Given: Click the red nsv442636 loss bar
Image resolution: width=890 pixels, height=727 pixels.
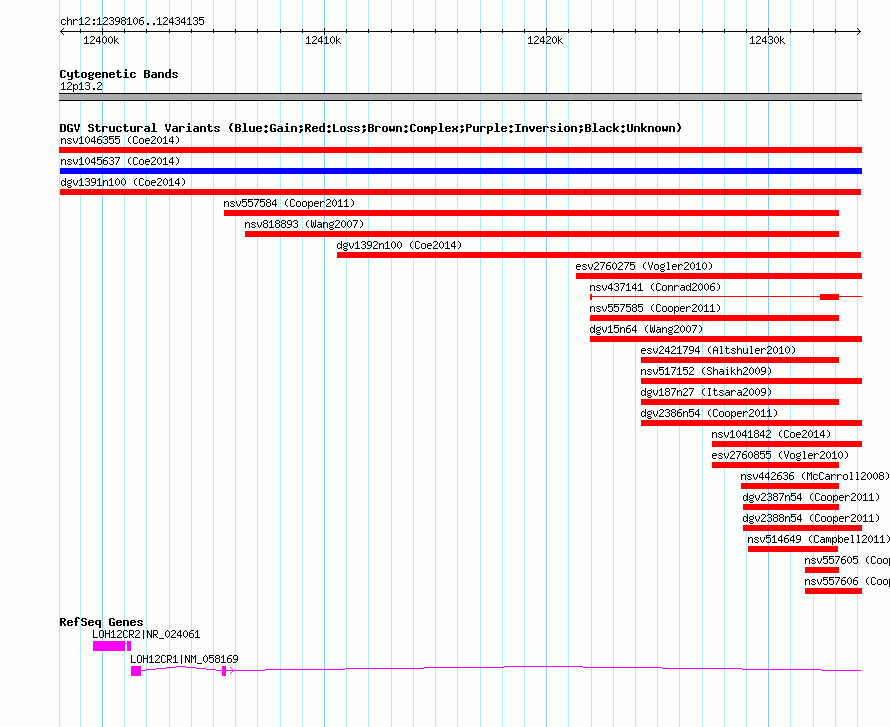Looking at the screenshot, I should coord(790,486).
